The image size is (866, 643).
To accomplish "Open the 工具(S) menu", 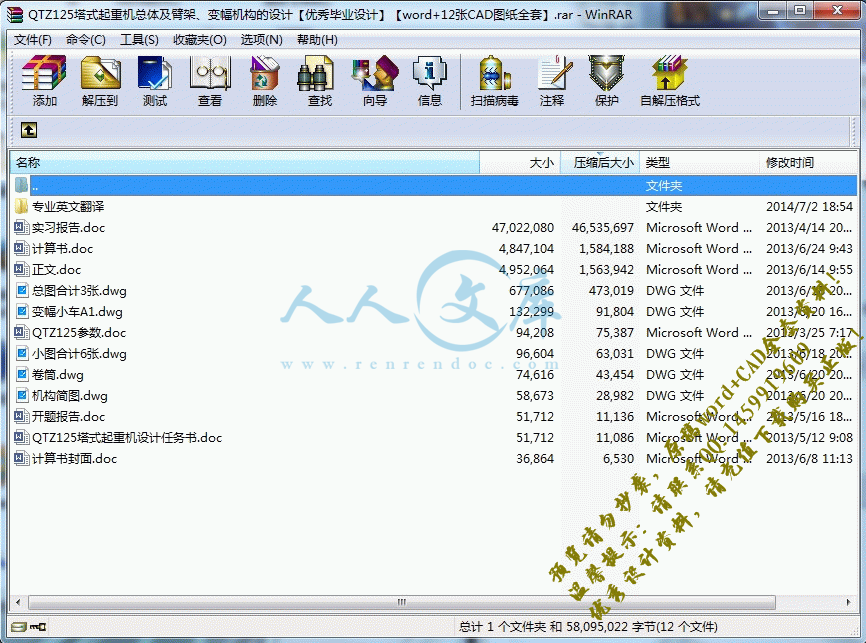I will (x=139, y=40).
